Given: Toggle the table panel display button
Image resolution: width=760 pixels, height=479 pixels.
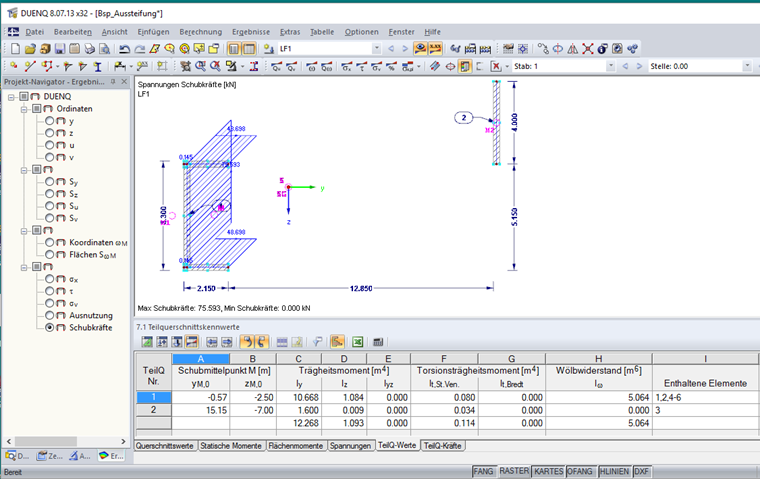Looking at the screenshot, I should [x=249, y=48].
